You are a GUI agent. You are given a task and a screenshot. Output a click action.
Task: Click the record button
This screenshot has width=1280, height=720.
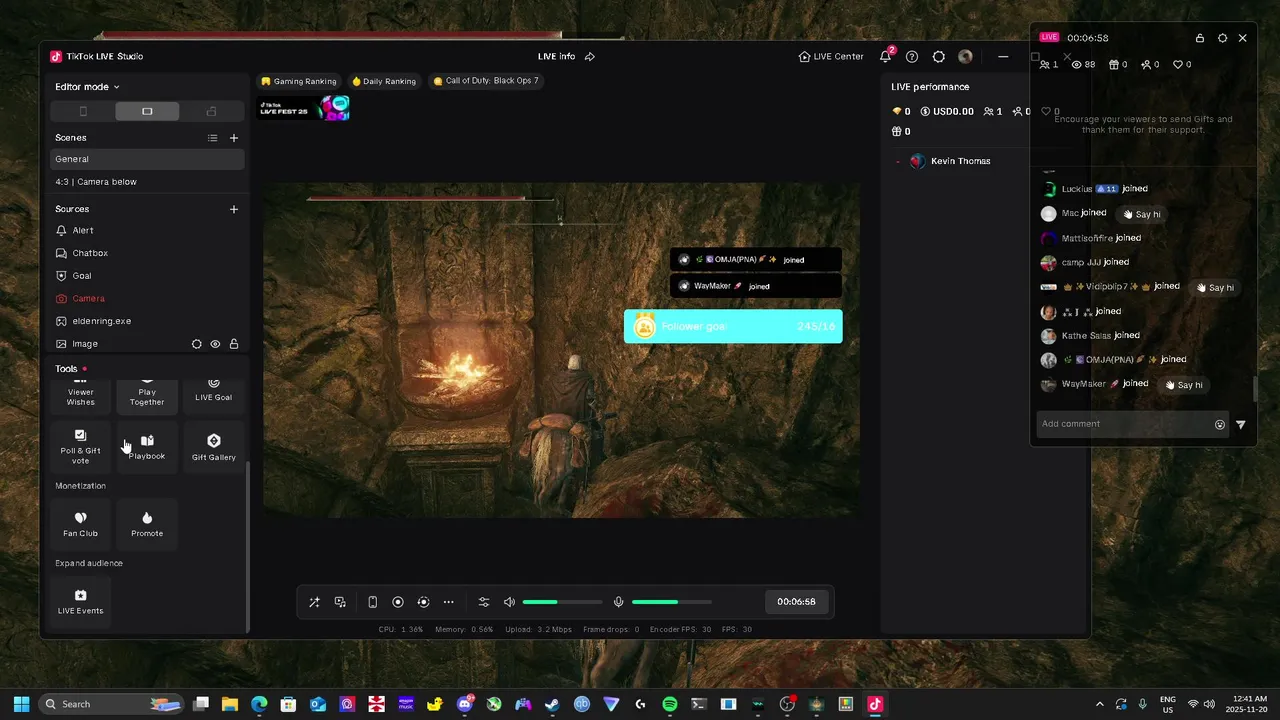[x=398, y=602]
